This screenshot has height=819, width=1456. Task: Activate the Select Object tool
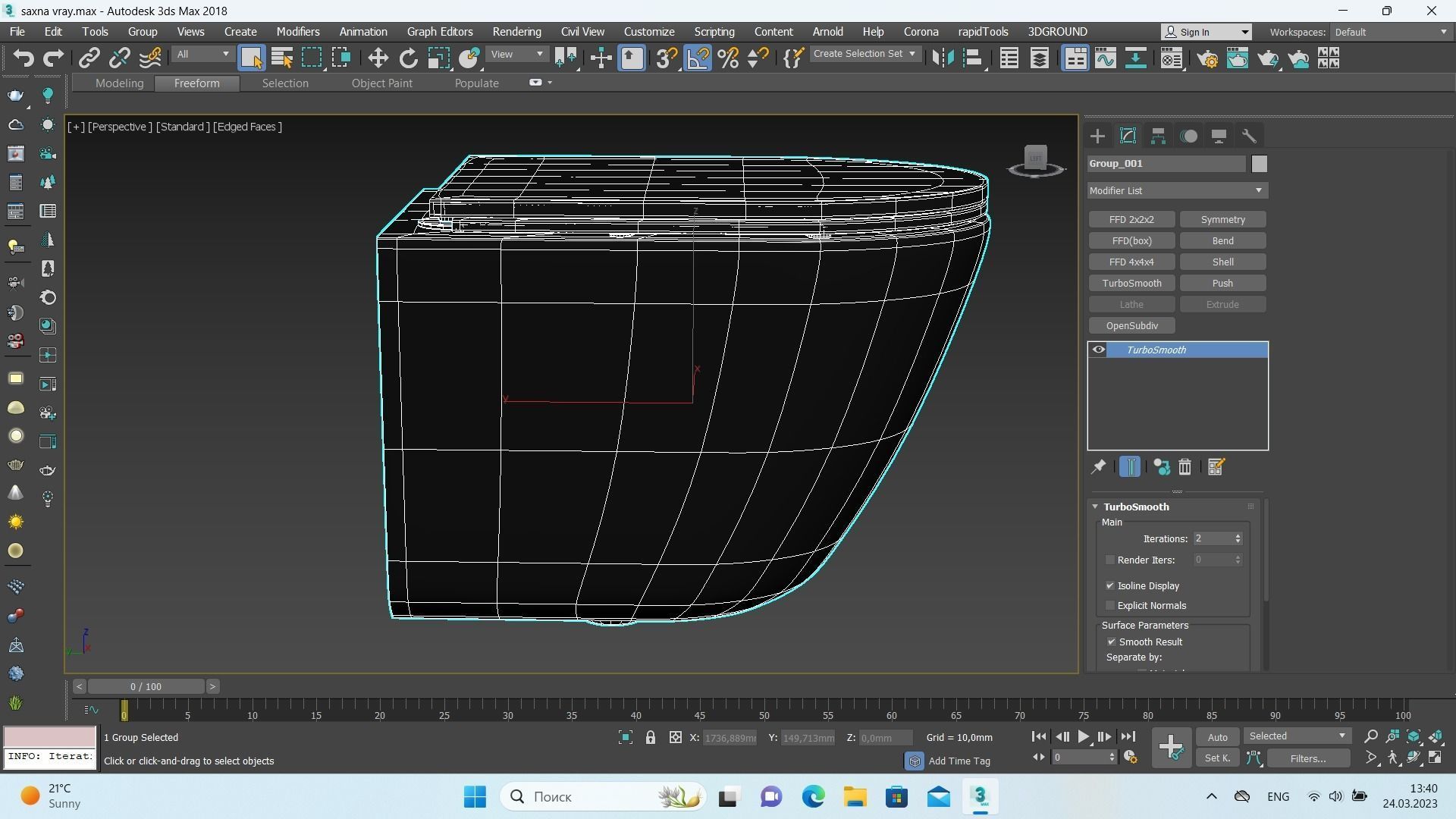pyautogui.click(x=251, y=58)
